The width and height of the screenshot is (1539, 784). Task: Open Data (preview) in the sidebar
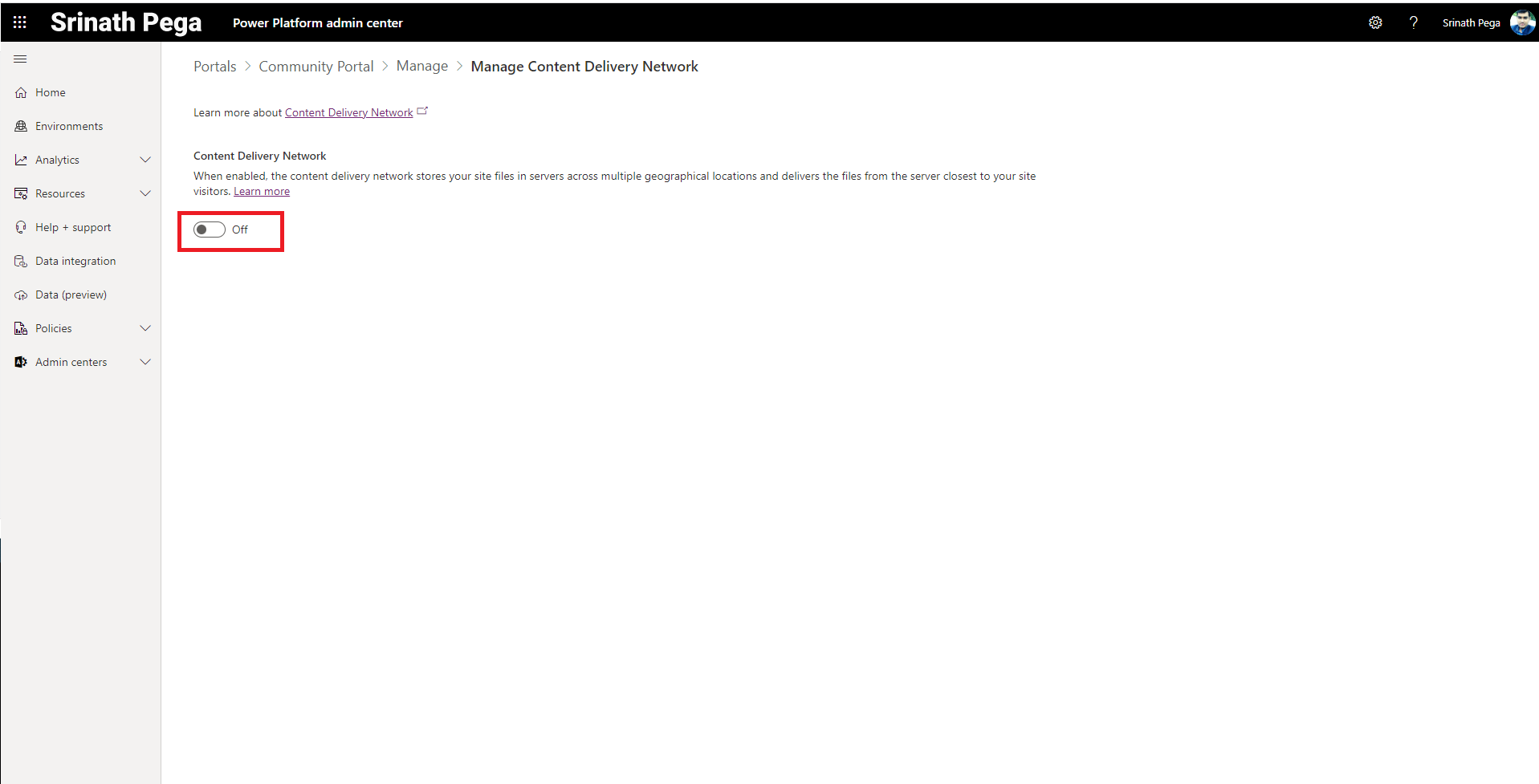click(x=71, y=295)
